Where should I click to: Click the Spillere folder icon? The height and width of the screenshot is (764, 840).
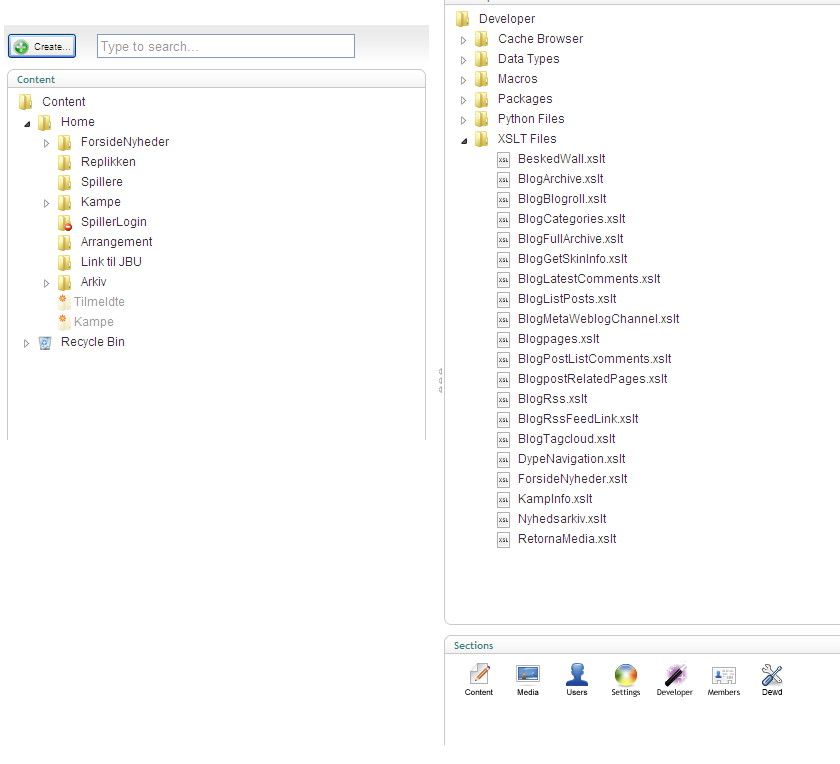[x=64, y=182]
